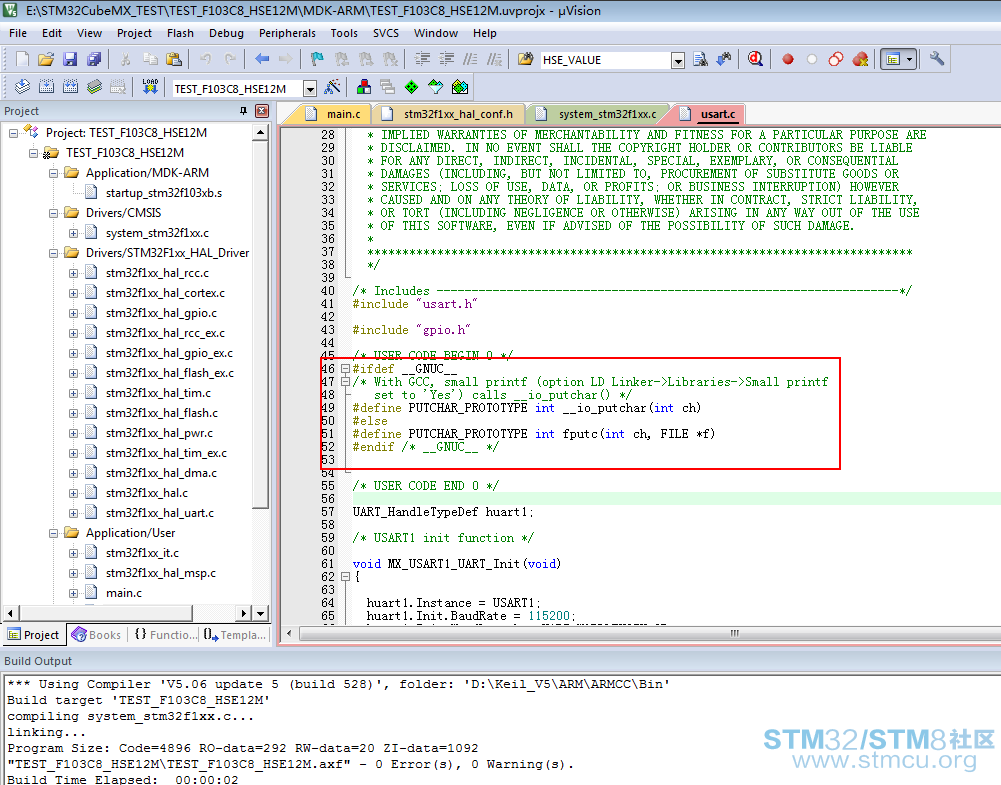This screenshot has width=1001, height=785.
Task: Click the Project panel vertical scrollbar down arrow
Action: (x=260, y=613)
